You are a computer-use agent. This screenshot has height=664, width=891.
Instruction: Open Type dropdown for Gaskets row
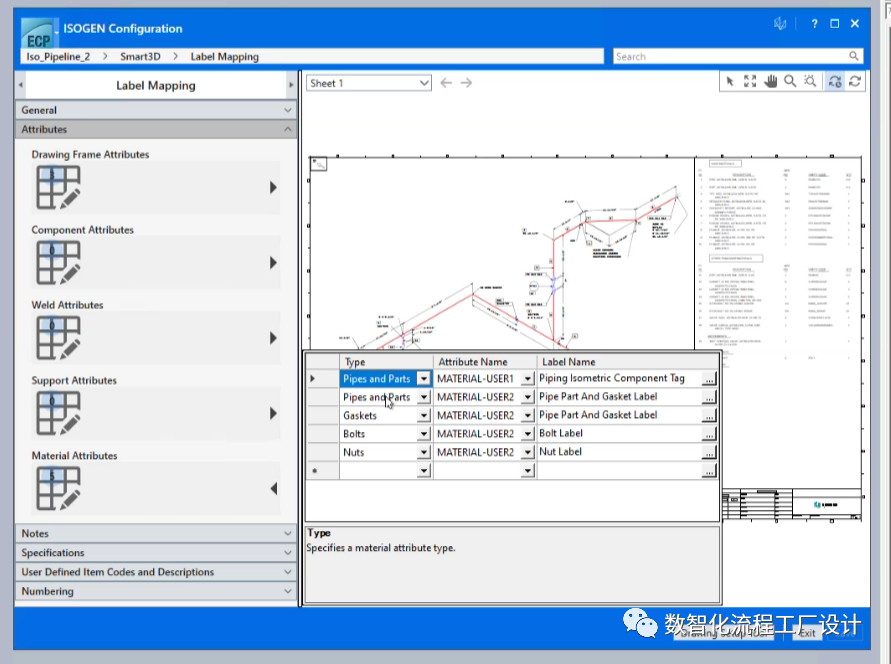click(424, 416)
